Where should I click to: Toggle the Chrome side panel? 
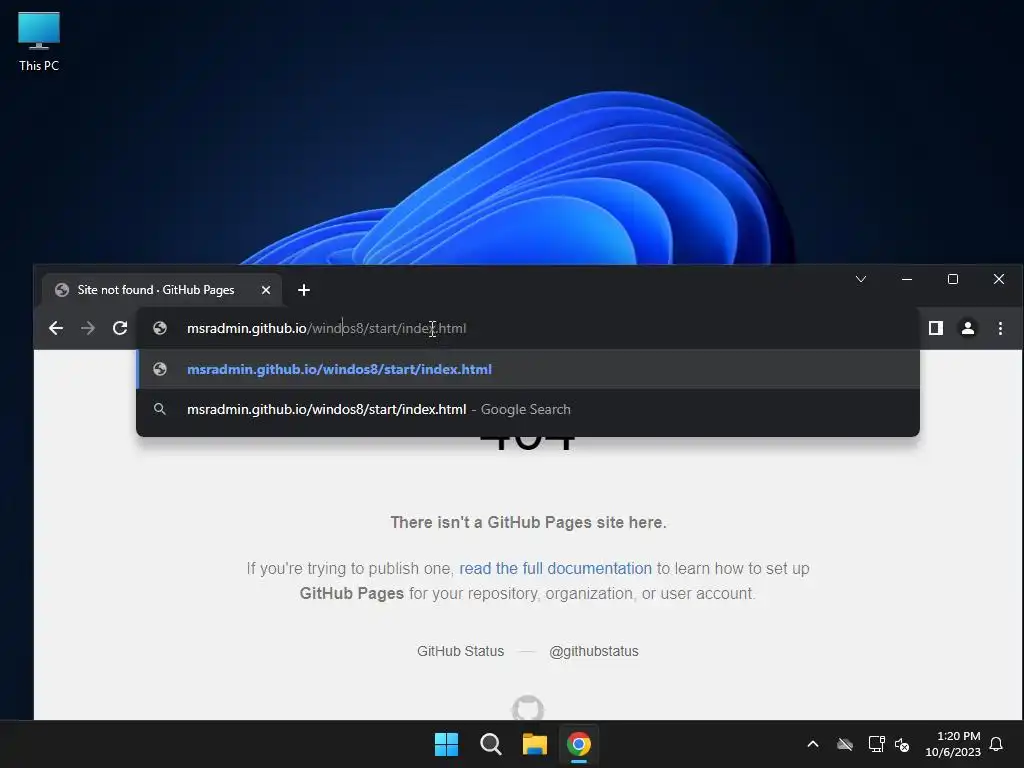pos(936,328)
